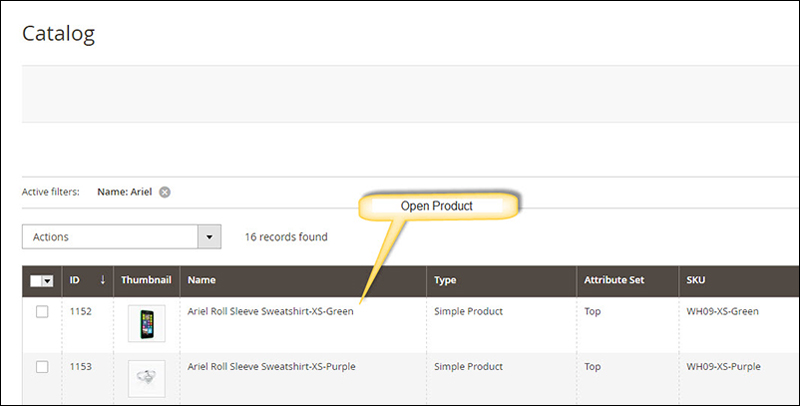Screen dimensions: 800x406
Task: Sort by ID using the arrow icon
Action: (103, 280)
